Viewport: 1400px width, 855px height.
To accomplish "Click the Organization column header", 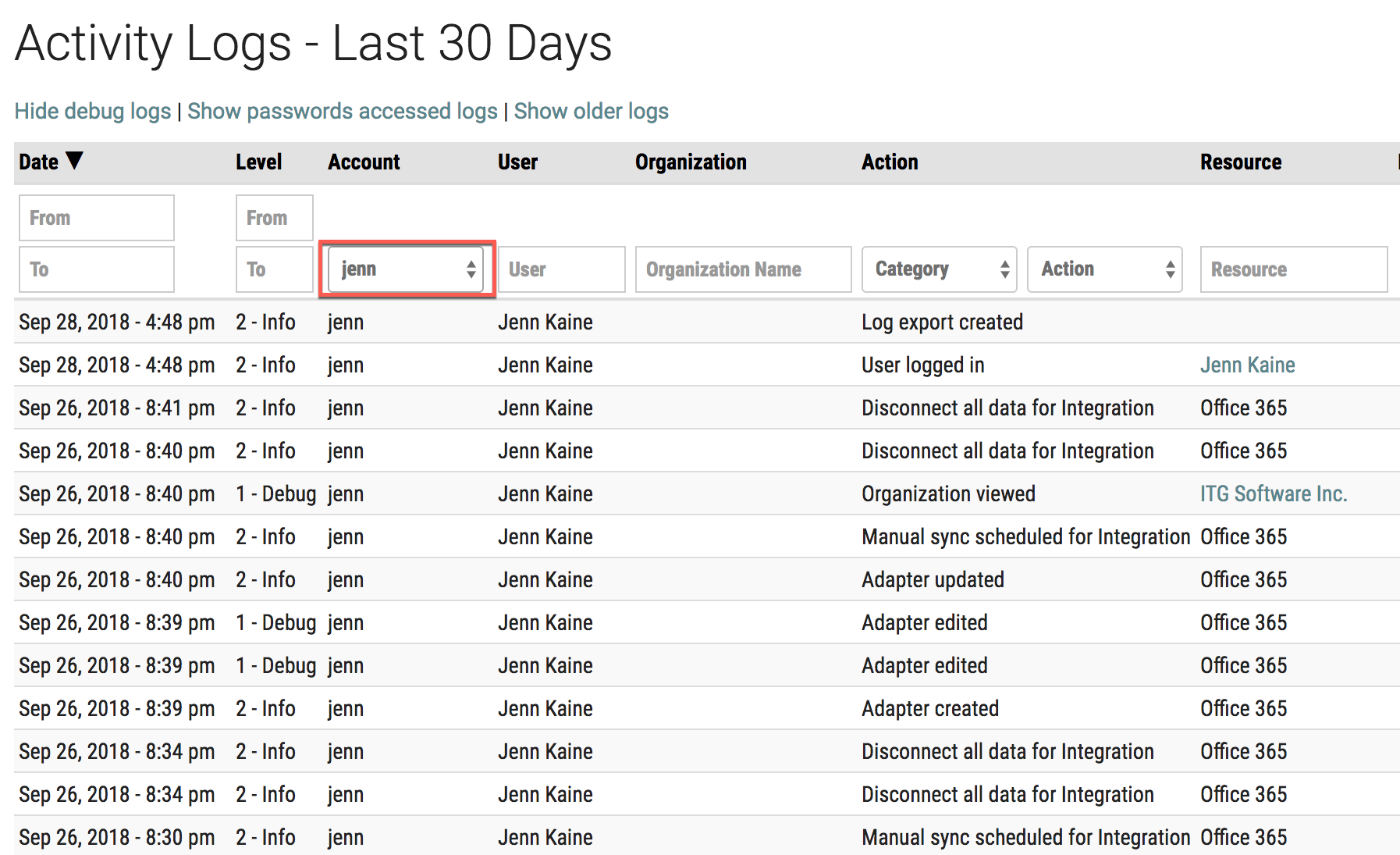I will click(x=690, y=162).
